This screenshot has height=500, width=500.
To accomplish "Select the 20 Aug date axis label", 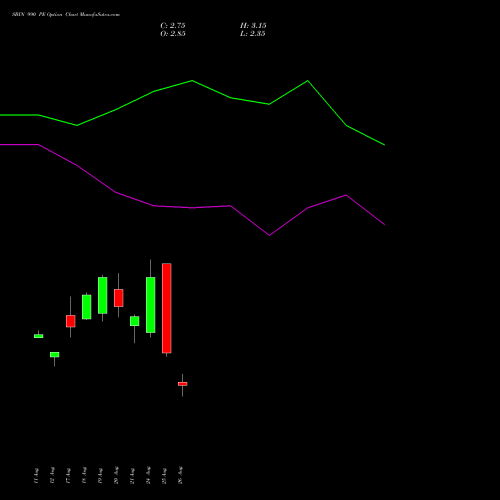I will 116,475.
